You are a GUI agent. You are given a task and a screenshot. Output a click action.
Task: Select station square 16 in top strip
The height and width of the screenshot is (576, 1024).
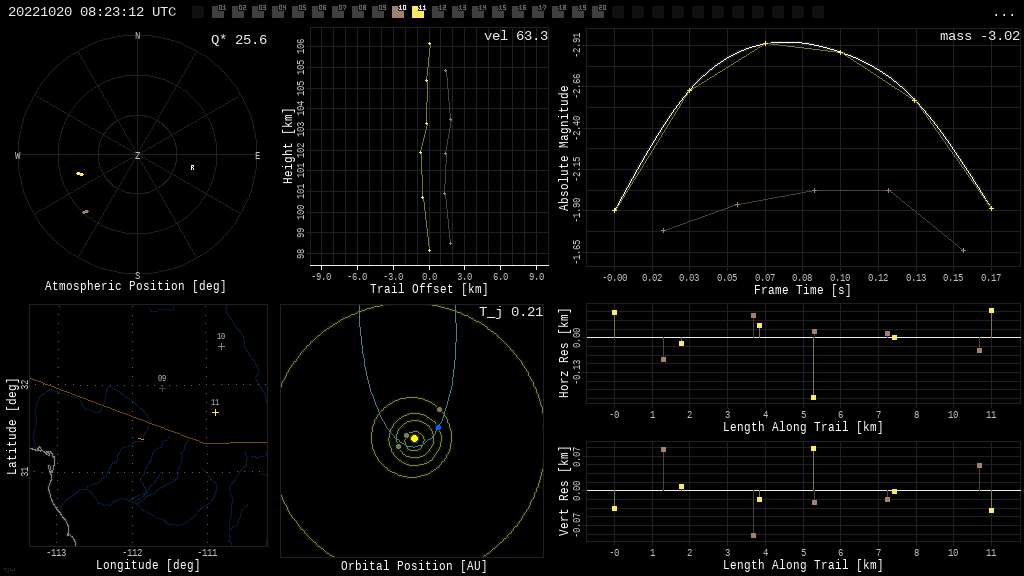tap(517, 12)
